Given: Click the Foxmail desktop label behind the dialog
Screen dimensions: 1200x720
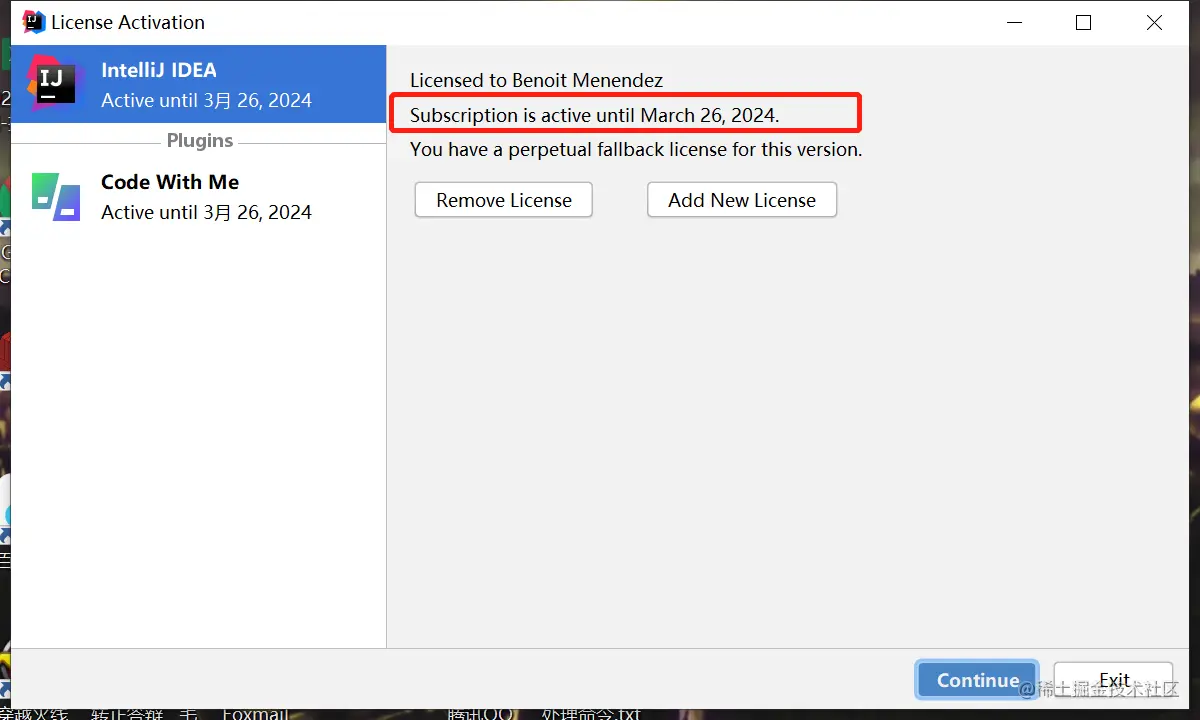Looking at the screenshot, I should click(x=255, y=714).
